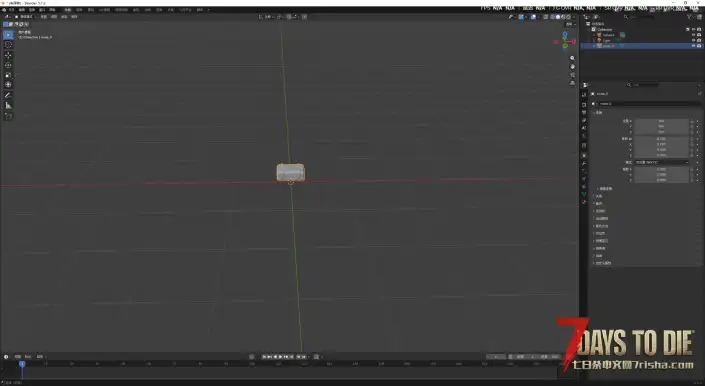Open the viewport Options dropdown

[570, 24]
